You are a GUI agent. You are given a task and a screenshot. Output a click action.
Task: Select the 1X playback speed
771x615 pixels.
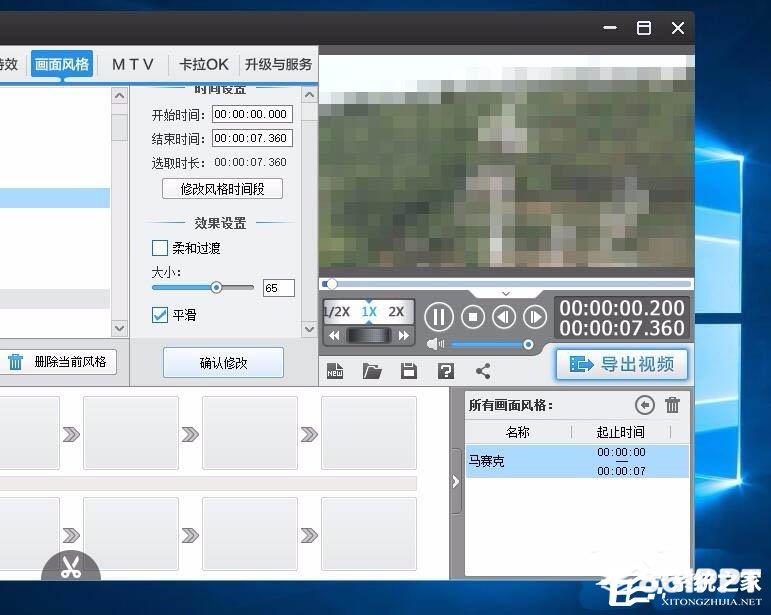click(369, 312)
